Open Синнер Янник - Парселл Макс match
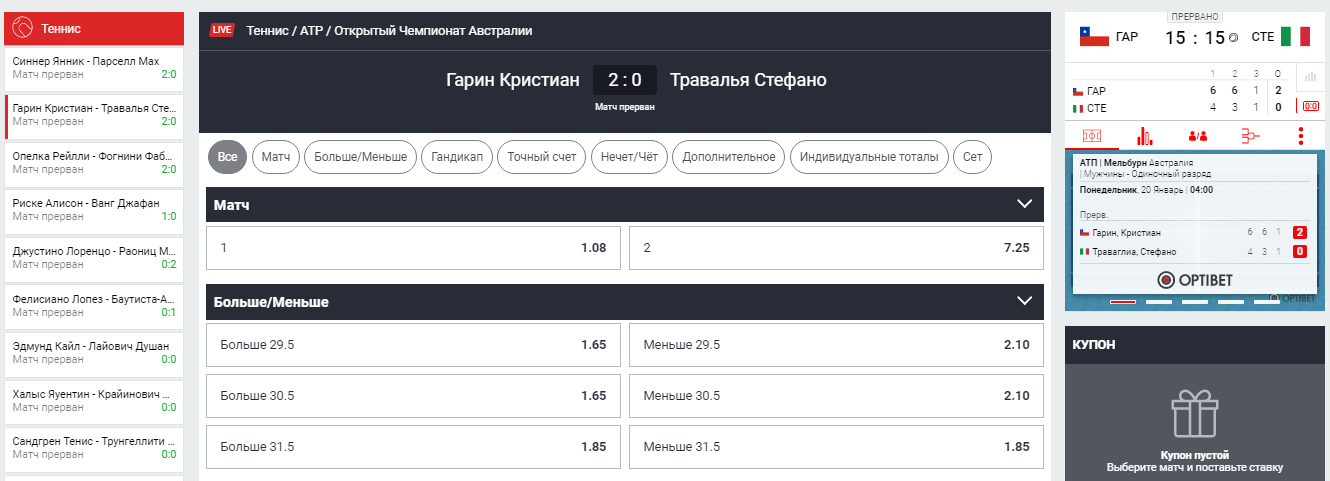 pyautogui.click(x=94, y=68)
